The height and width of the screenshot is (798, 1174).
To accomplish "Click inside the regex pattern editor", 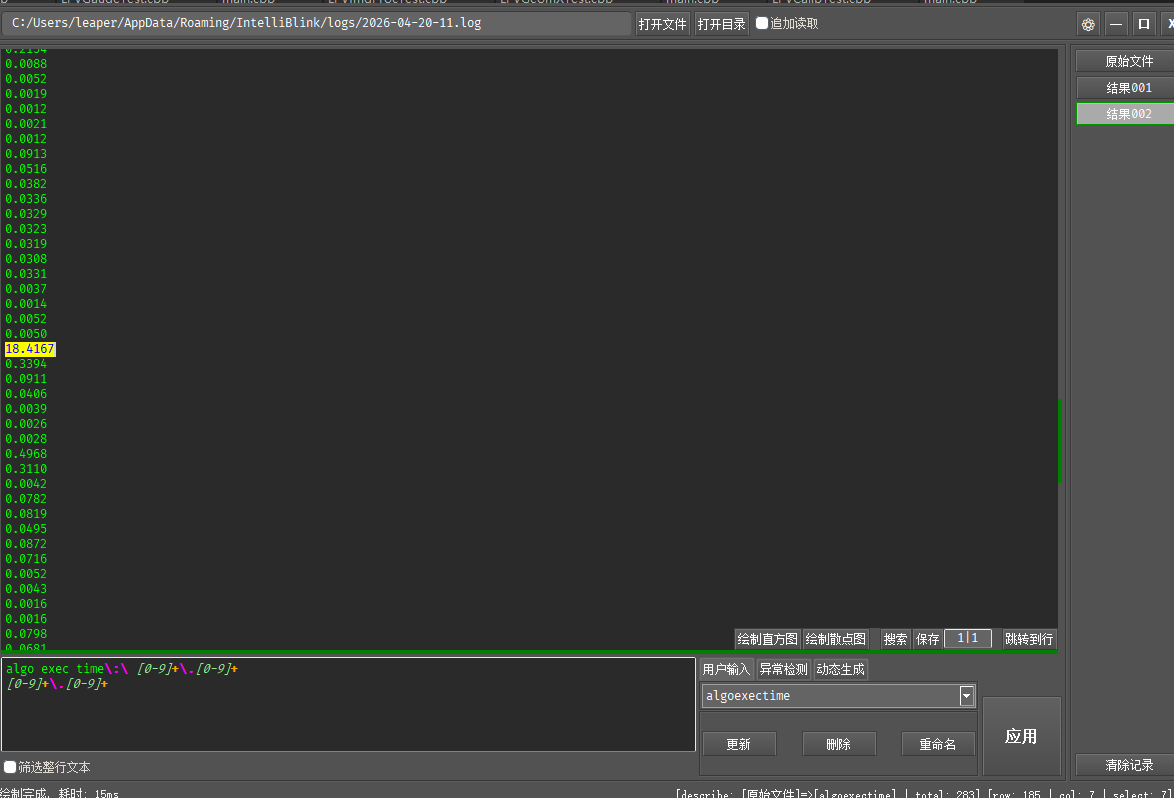I will coord(349,704).
